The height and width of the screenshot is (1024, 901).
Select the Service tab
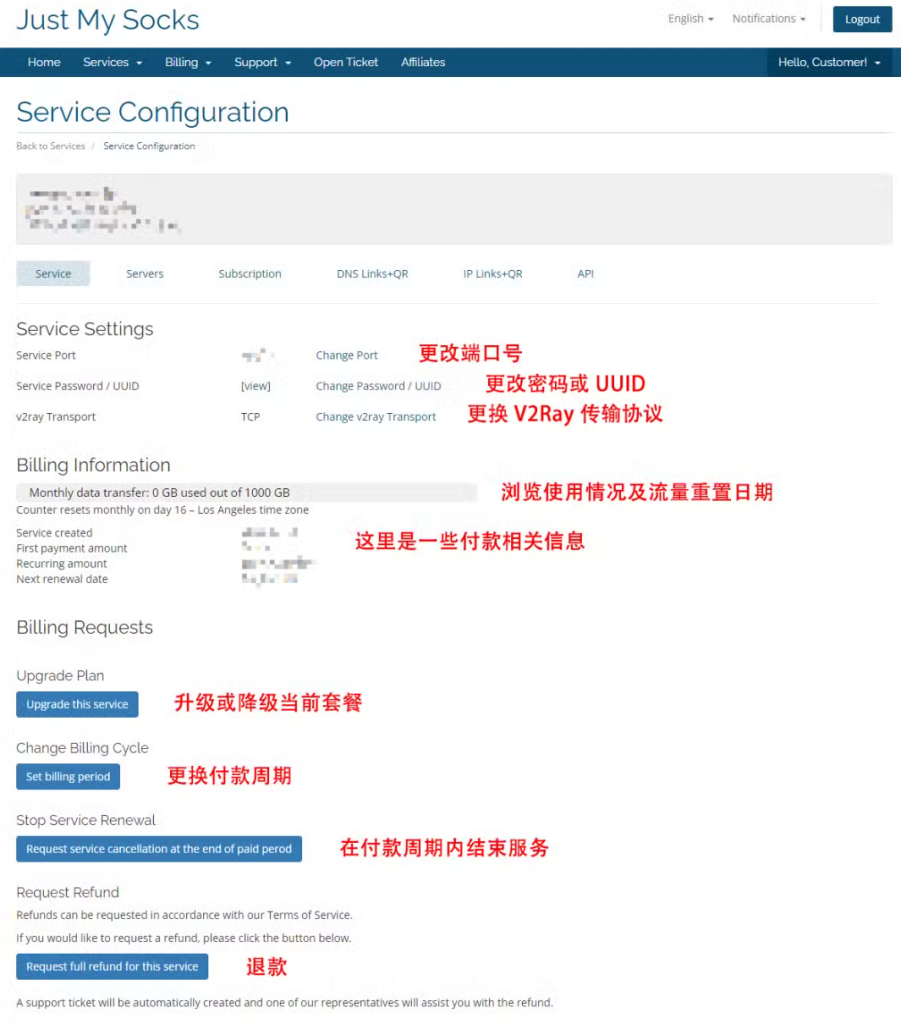coord(53,274)
